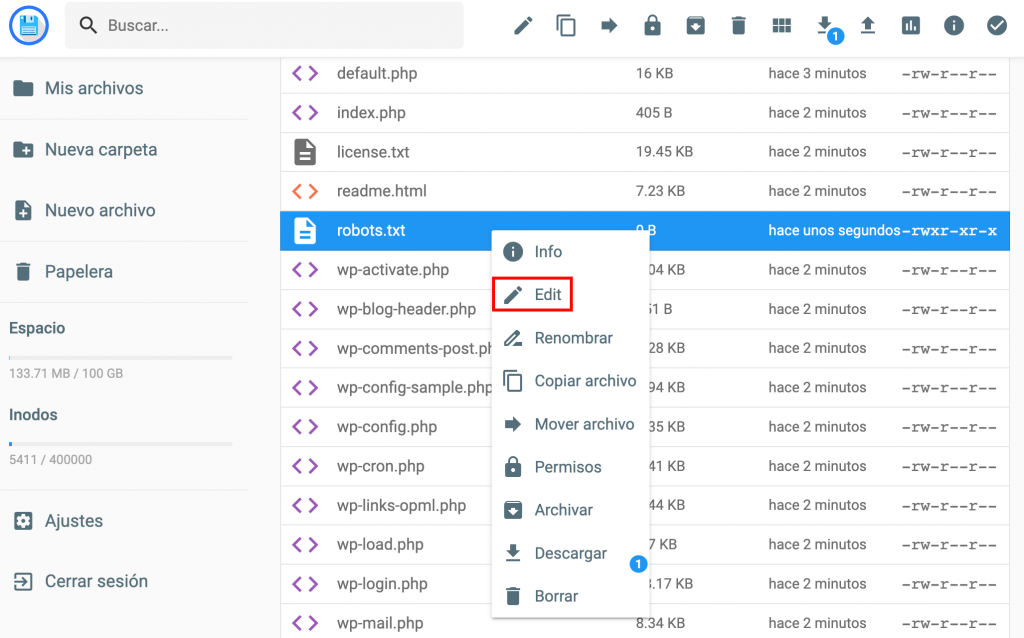The width and height of the screenshot is (1024, 638).
Task: Open permissions via the lock toolbar icon
Action: (x=652, y=25)
